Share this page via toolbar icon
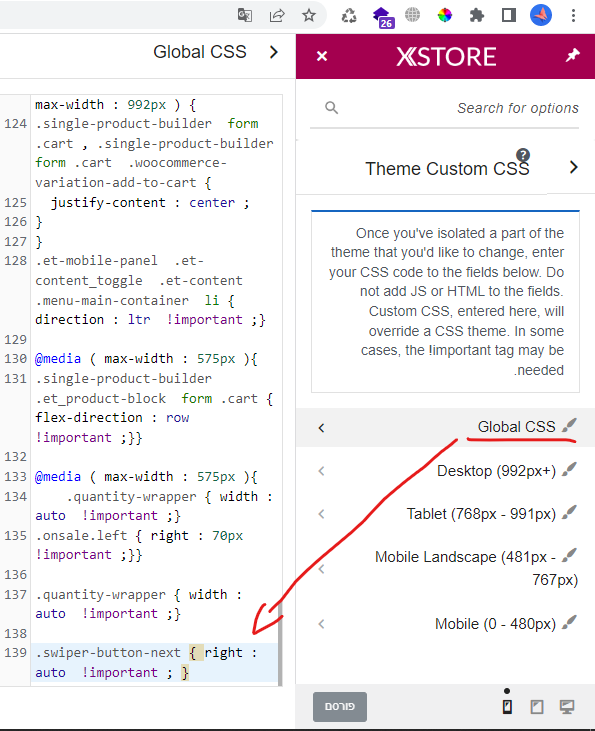The image size is (595, 731). 277,15
